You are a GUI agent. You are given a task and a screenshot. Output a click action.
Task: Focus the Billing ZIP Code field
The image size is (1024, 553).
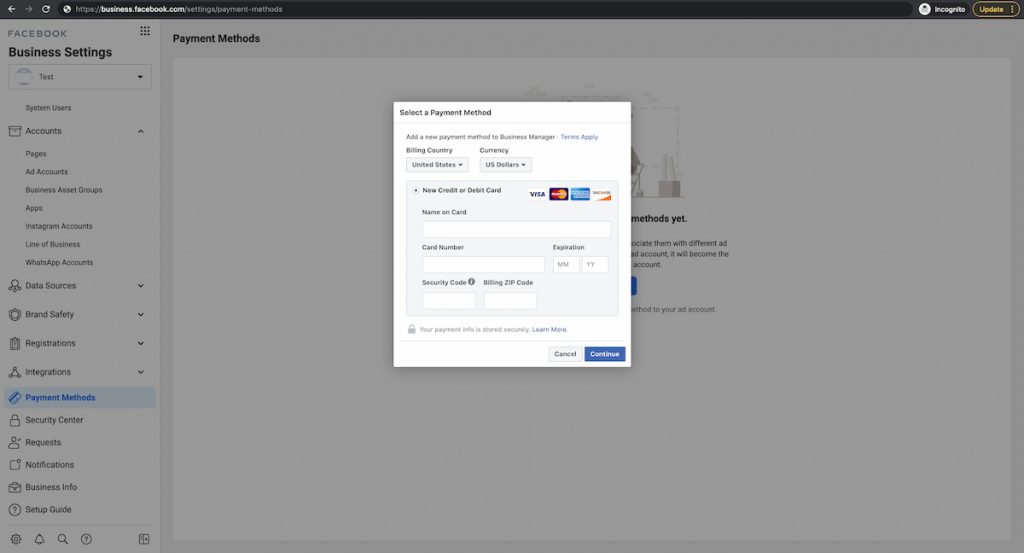click(510, 300)
